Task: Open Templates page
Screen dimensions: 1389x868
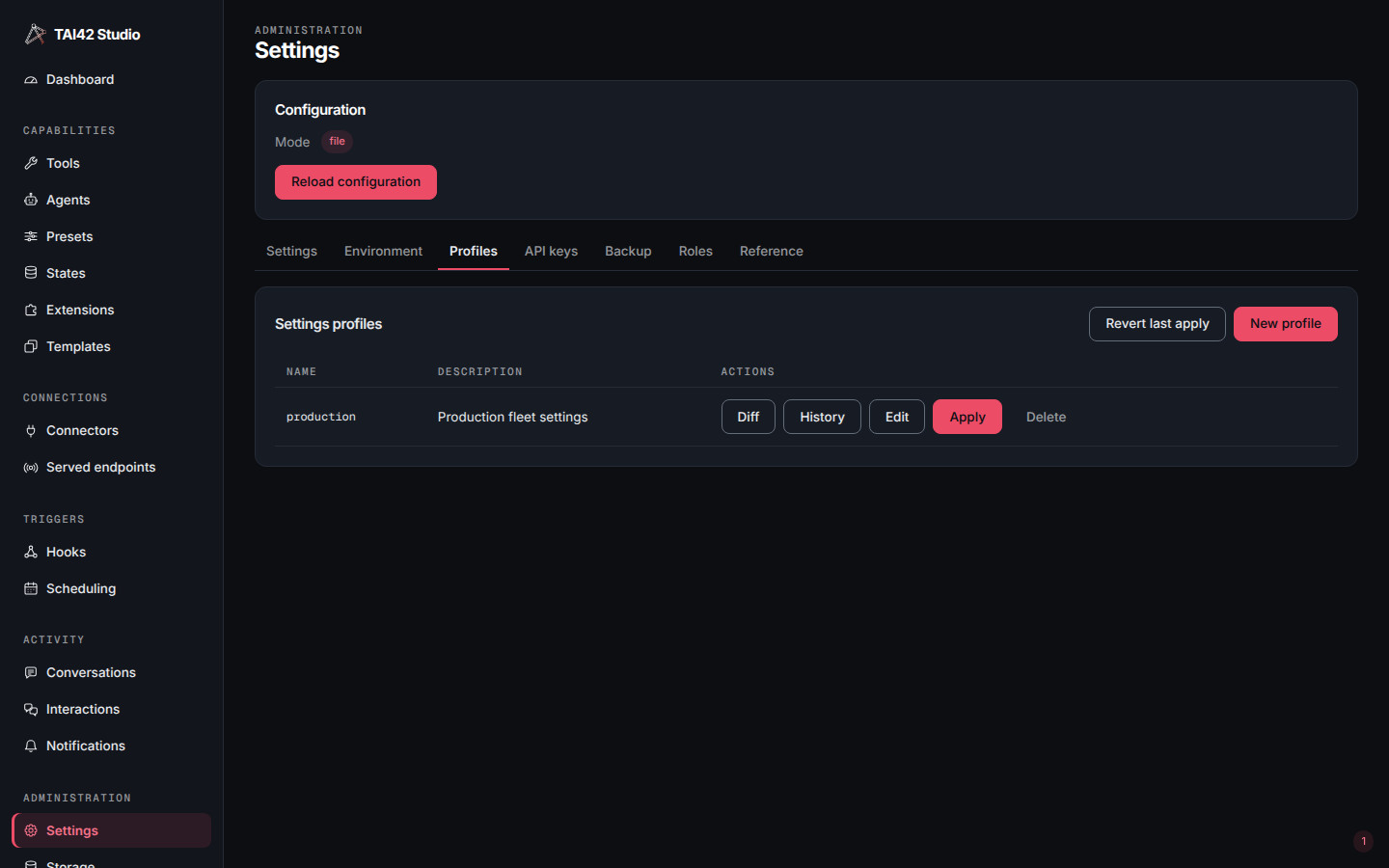Action: [111, 347]
